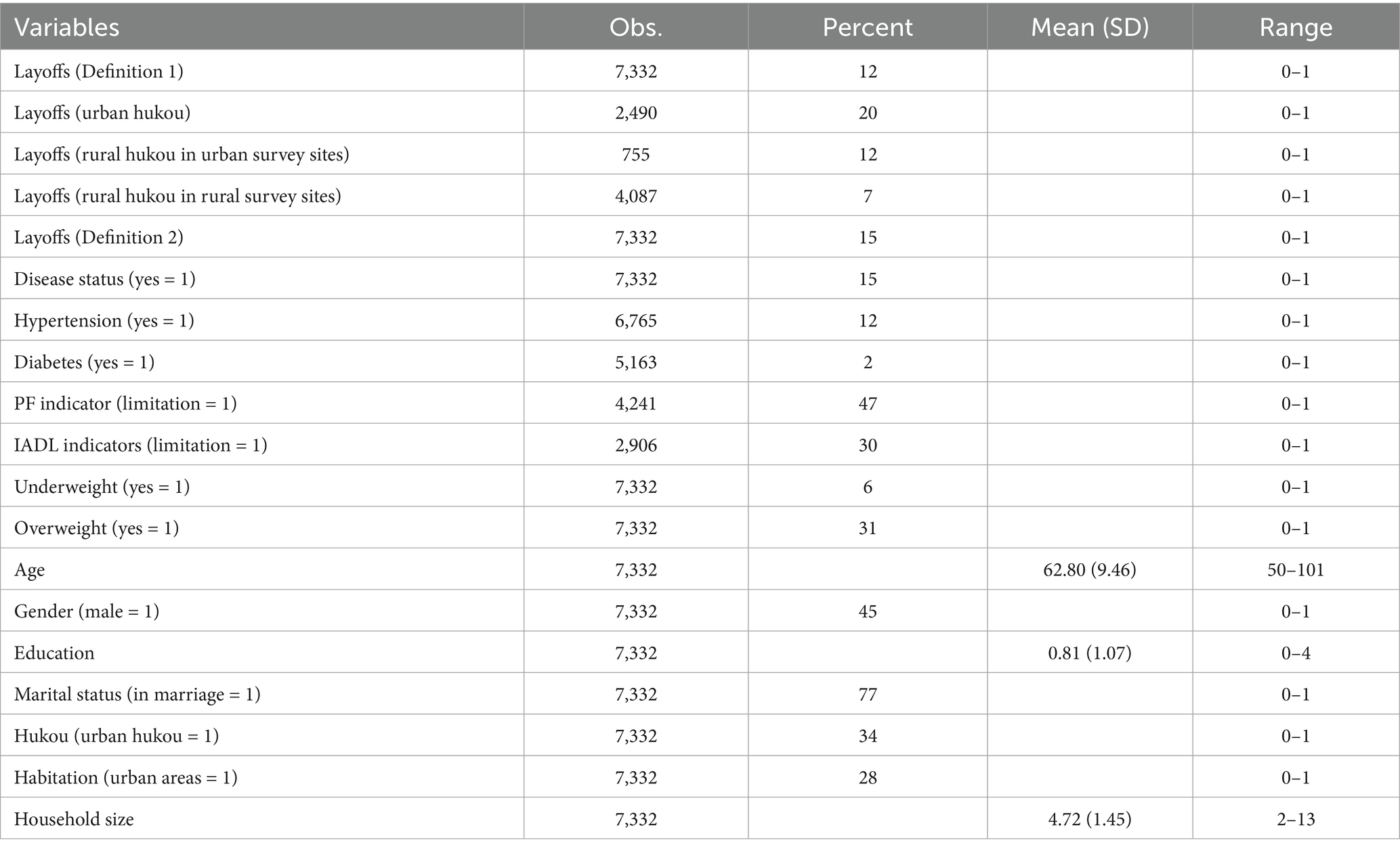This screenshot has height=851, width=1400.
Task: Click the Marital status percent 77
Action: pyautogui.click(x=868, y=694)
